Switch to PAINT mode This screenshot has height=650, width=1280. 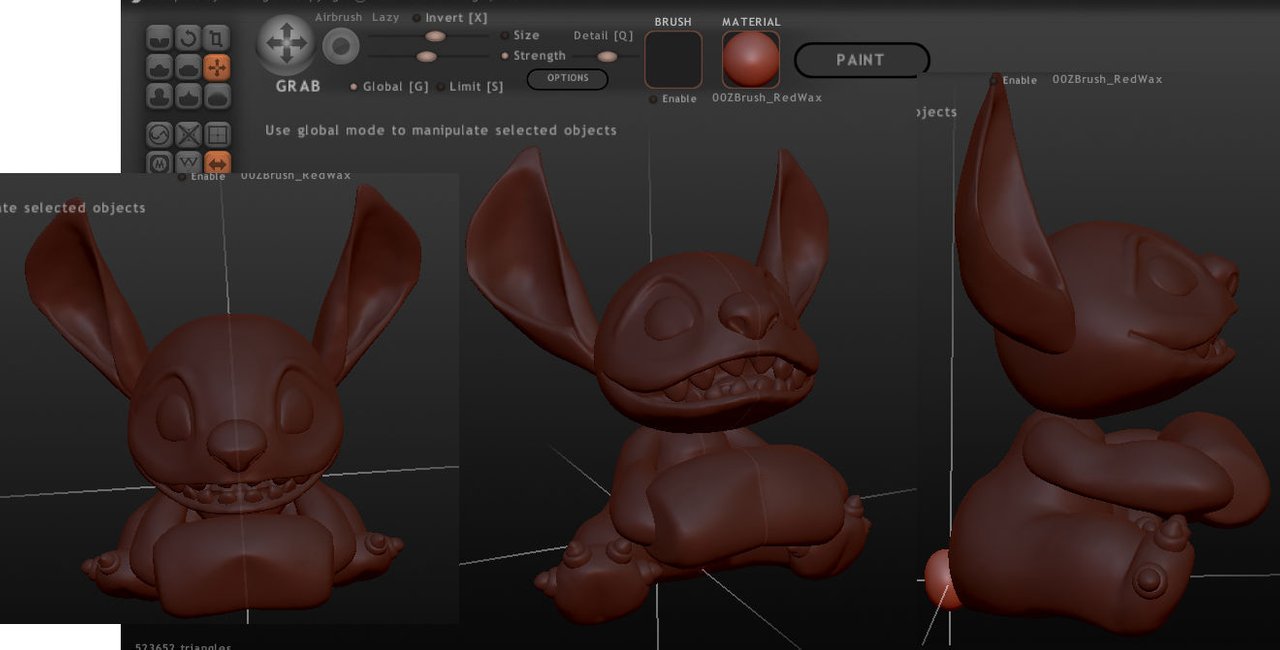861,60
